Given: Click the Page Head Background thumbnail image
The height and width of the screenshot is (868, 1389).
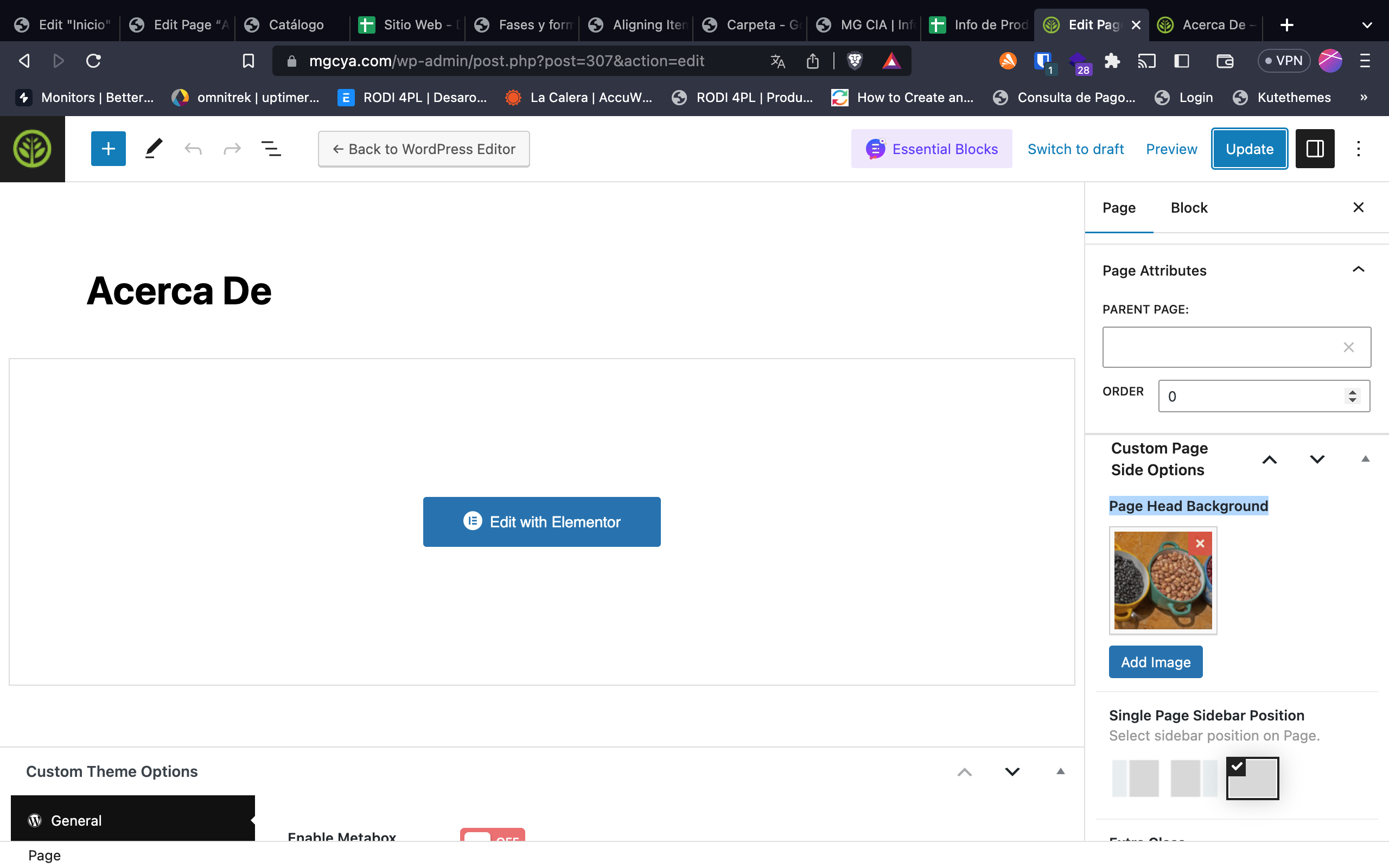Looking at the screenshot, I should 1163,580.
